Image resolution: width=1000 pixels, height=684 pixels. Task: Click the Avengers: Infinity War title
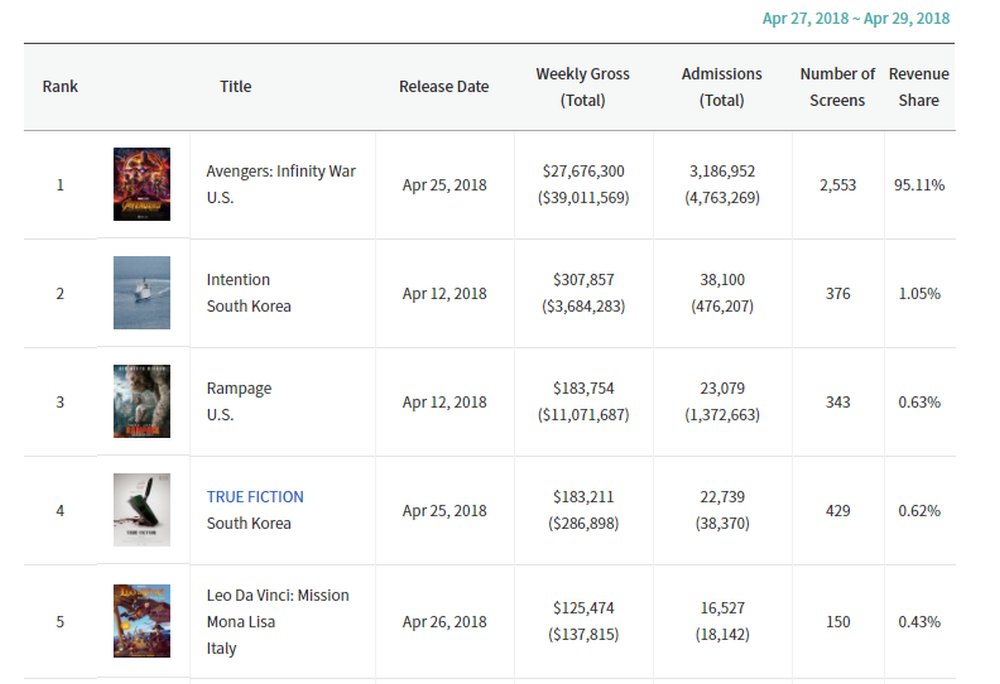point(281,171)
